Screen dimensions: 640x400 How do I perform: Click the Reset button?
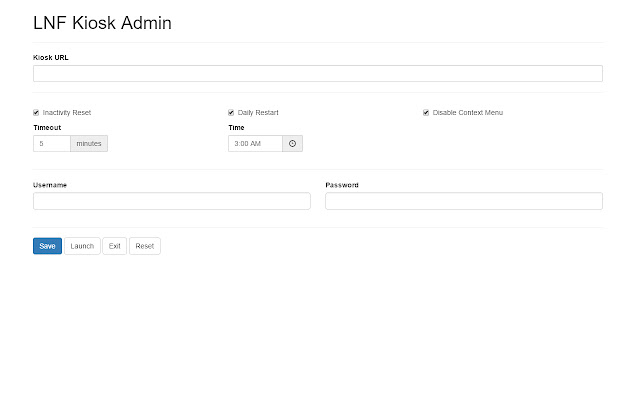(145, 246)
